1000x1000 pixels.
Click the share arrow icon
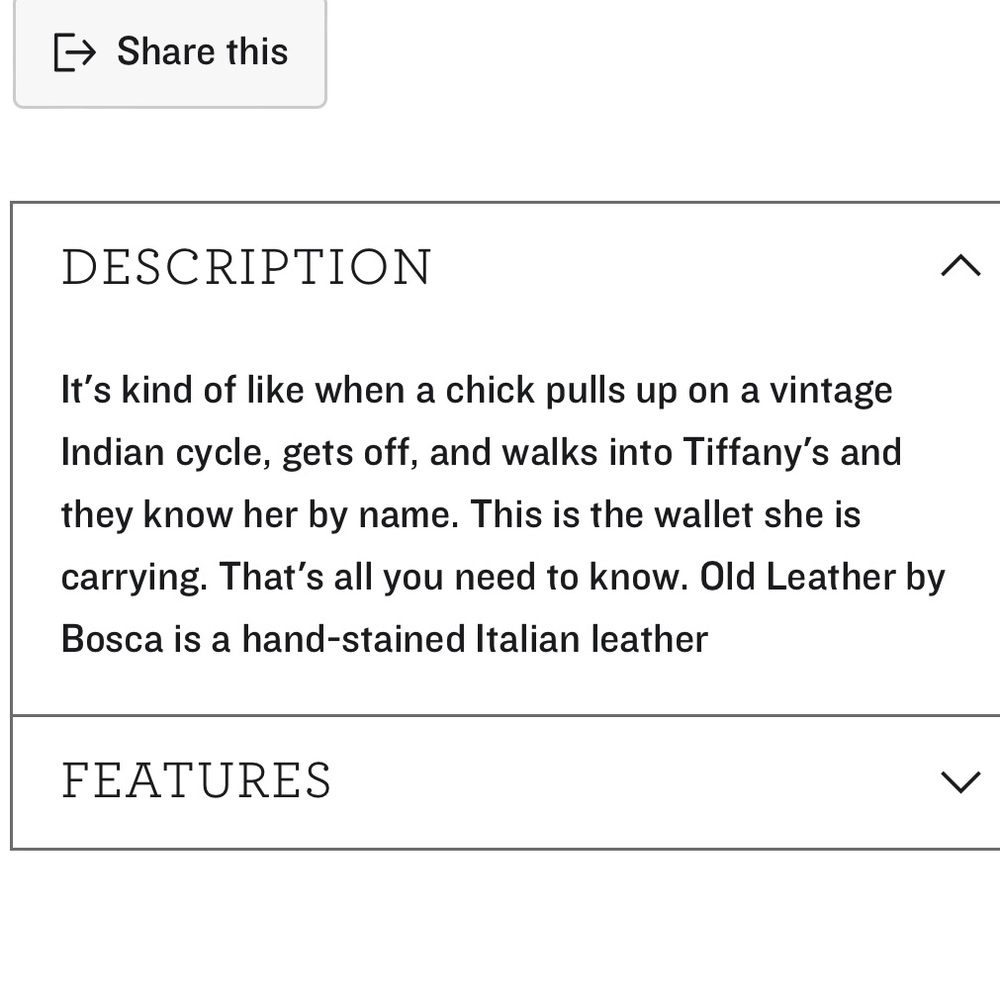coord(75,52)
